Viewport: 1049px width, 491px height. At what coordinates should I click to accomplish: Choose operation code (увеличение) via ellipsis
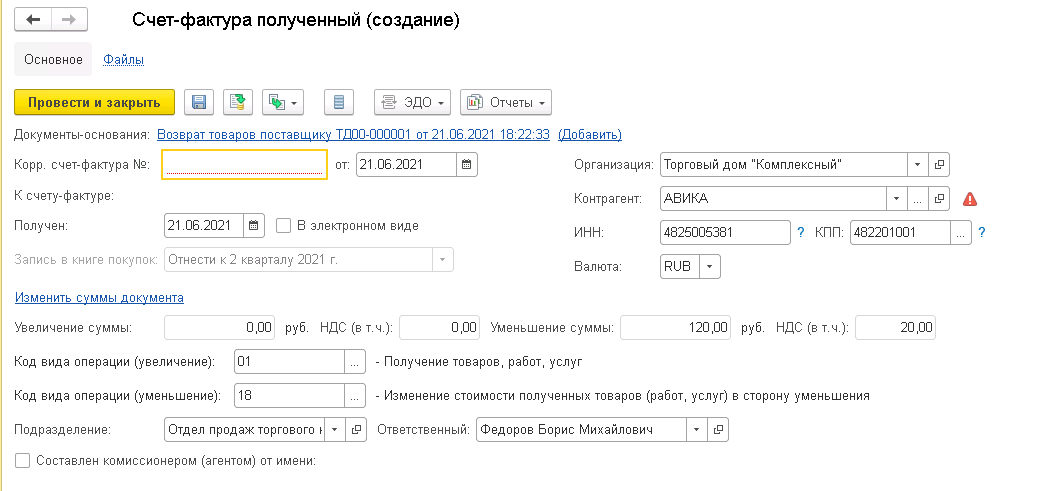(355, 362)
